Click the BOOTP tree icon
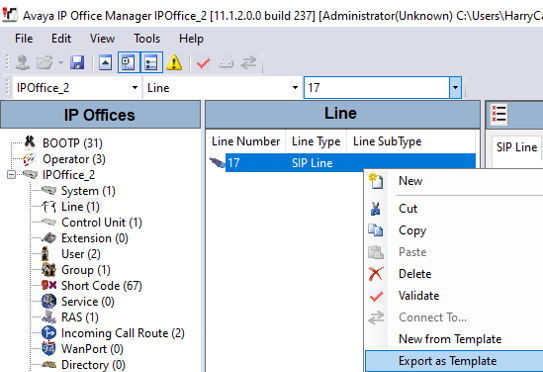The height and width of the screenshot is (372, 543). tap(30, 142)
